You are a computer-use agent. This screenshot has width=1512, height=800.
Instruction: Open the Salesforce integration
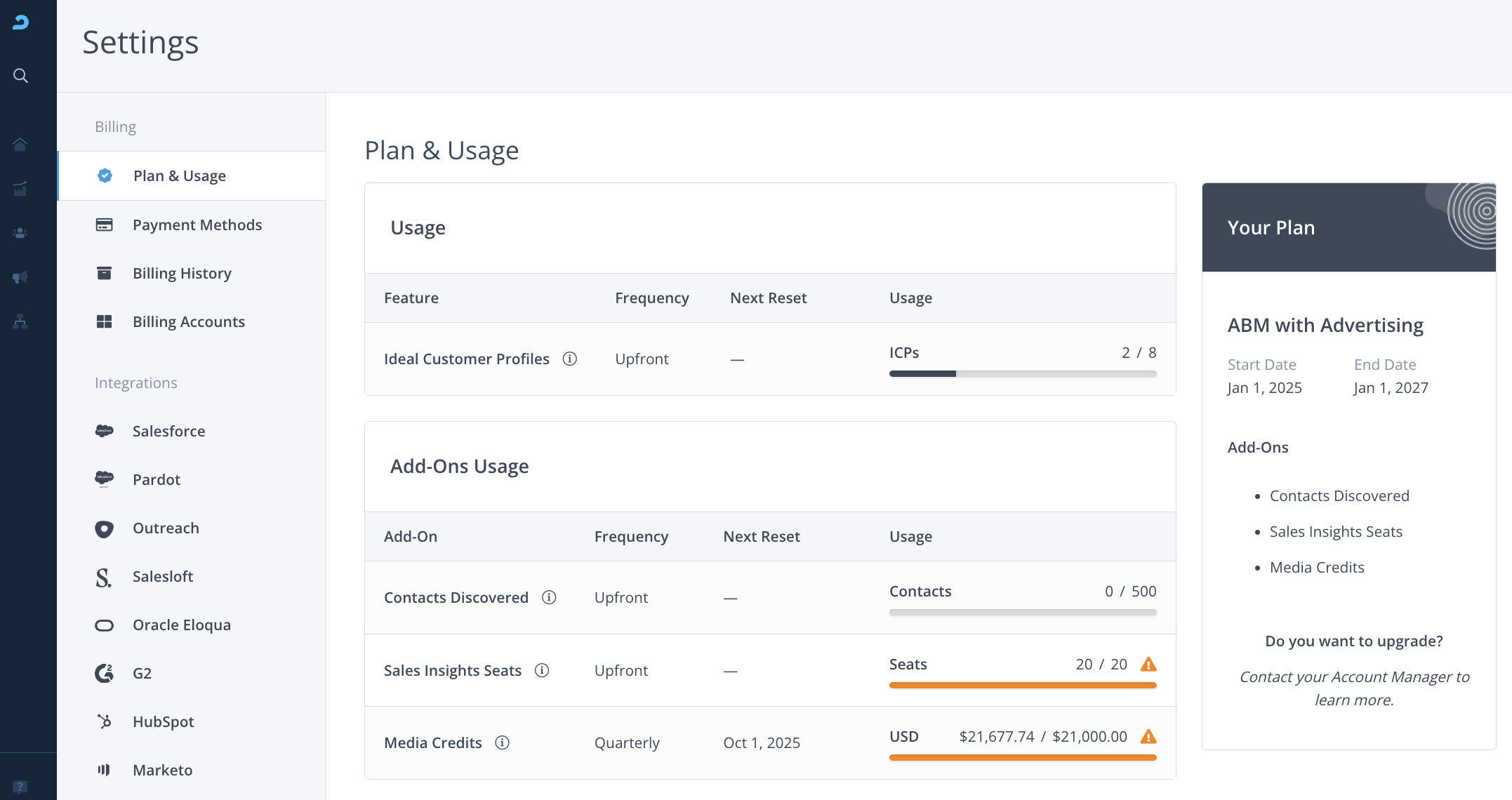pyautogui.click(x=168, y=432)
